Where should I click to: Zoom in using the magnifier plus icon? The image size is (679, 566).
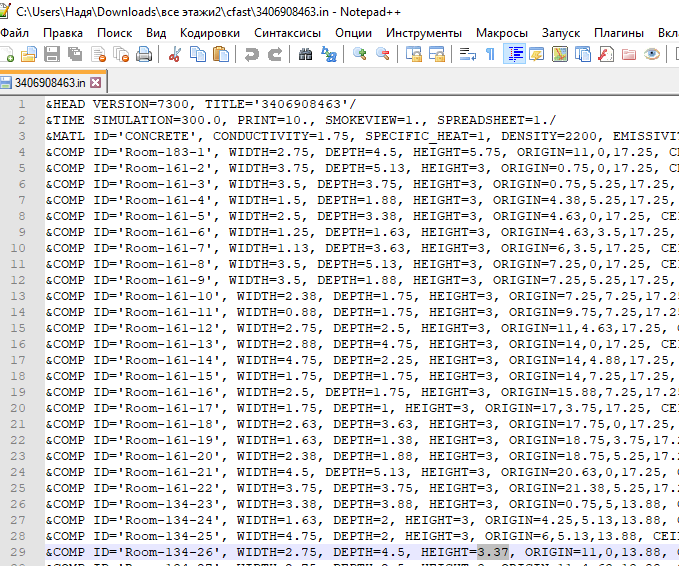(x=360, y=54)
